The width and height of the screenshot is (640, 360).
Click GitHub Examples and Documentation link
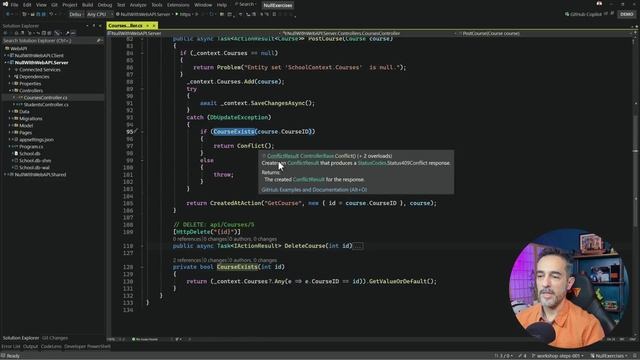coord(314,190)
